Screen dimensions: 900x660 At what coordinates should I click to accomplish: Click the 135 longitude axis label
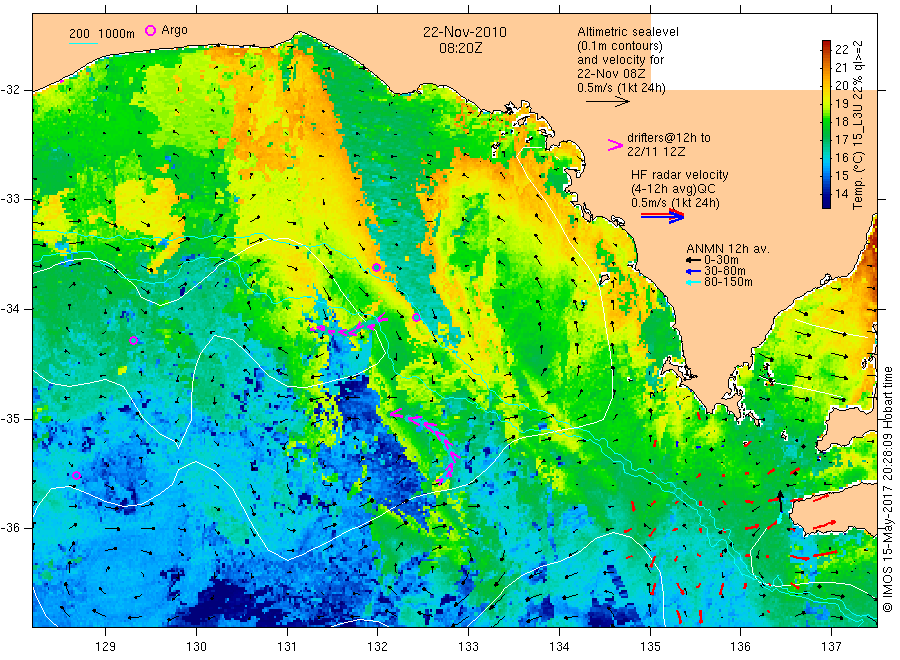click(x=650, y=647)
